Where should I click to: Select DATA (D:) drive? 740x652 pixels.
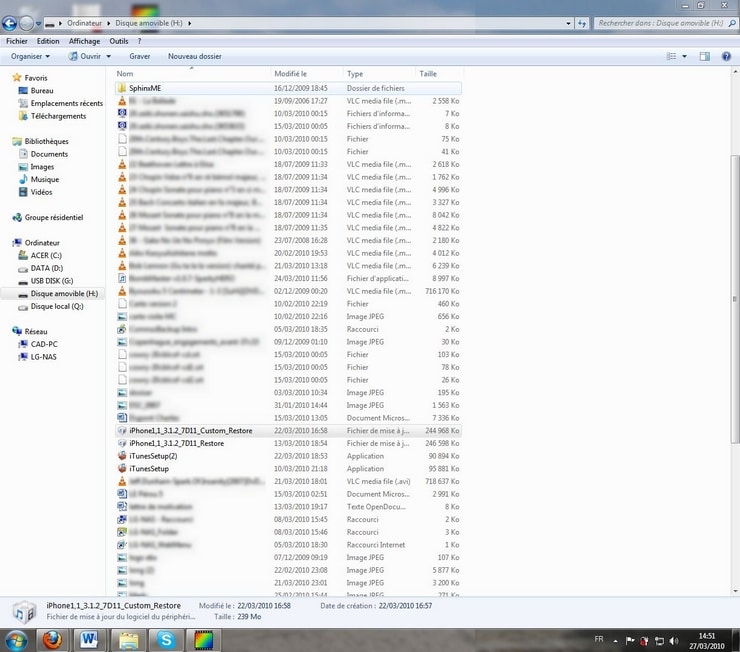[46, 268]
